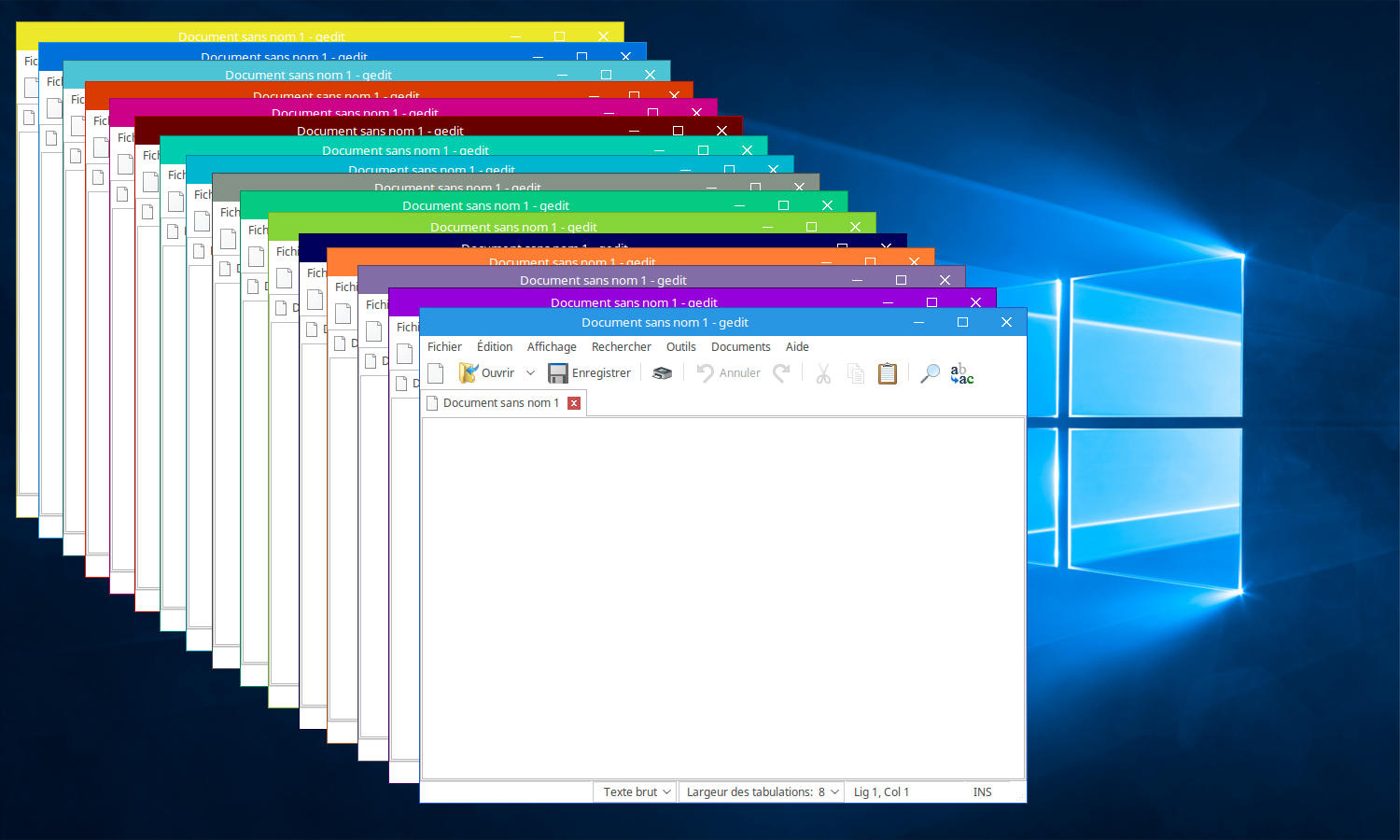The height and width of the screenshot is (840, 1400).
Task: Open the Texte brut language dropdown
Action: click(636, 791)
